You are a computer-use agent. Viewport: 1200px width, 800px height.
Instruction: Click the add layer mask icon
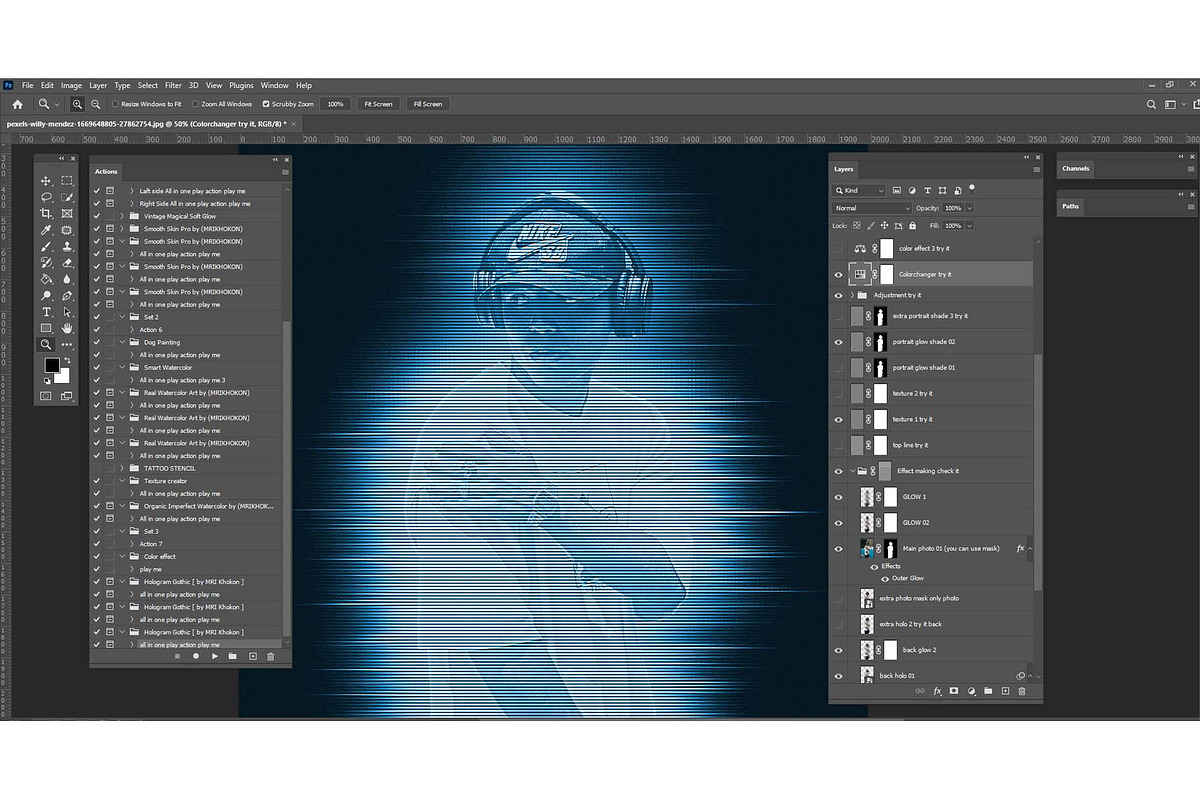(954, 691)
